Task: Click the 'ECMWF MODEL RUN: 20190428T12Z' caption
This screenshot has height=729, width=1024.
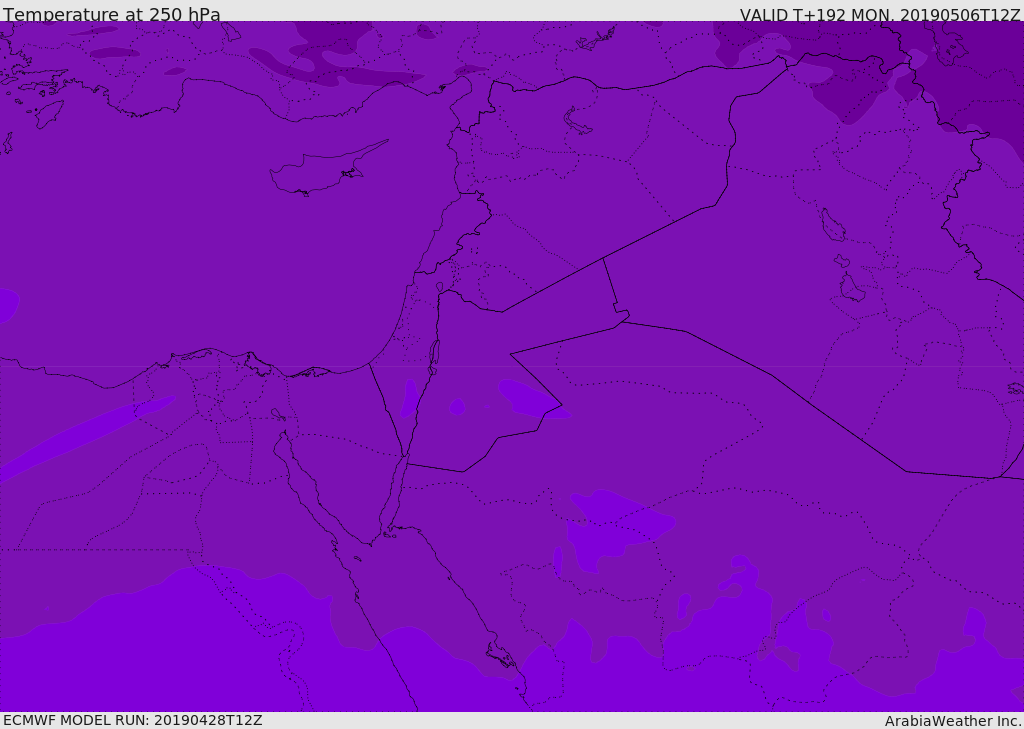Action: [x=133, y=720]
